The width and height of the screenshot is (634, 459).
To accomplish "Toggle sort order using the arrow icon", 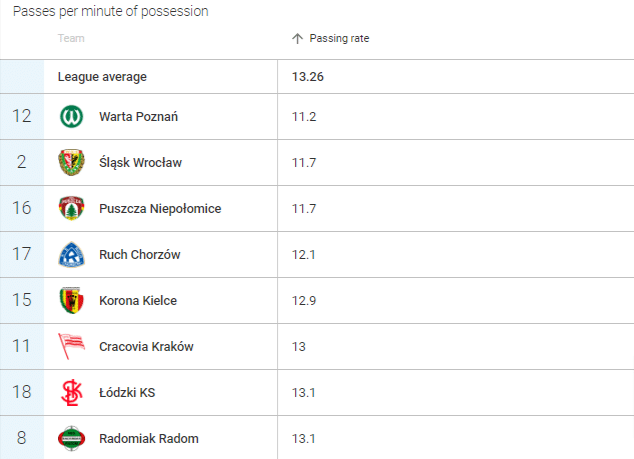I will point(297,38).
